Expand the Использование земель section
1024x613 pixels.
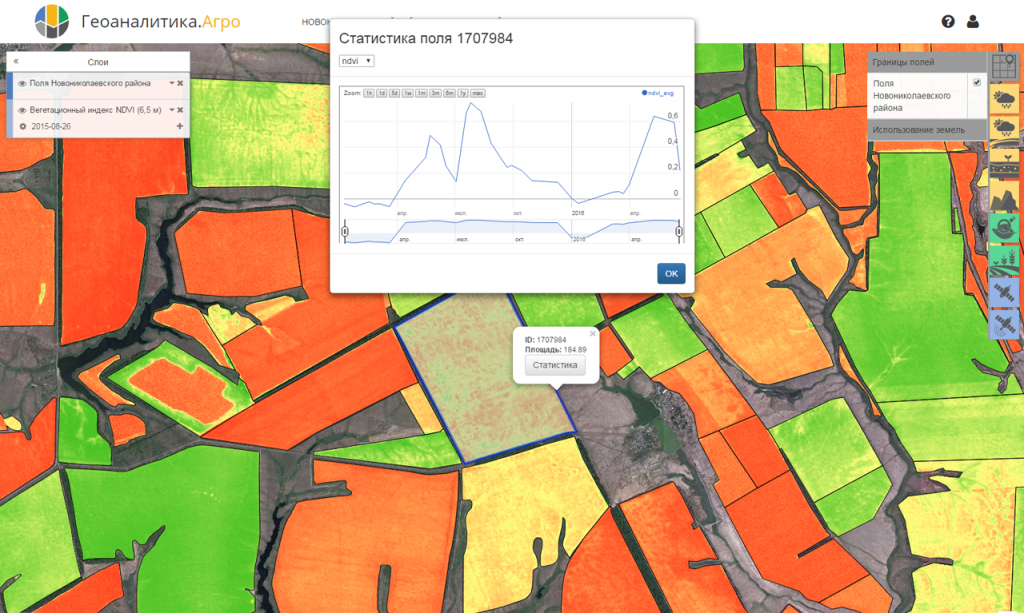click(926, 130)
